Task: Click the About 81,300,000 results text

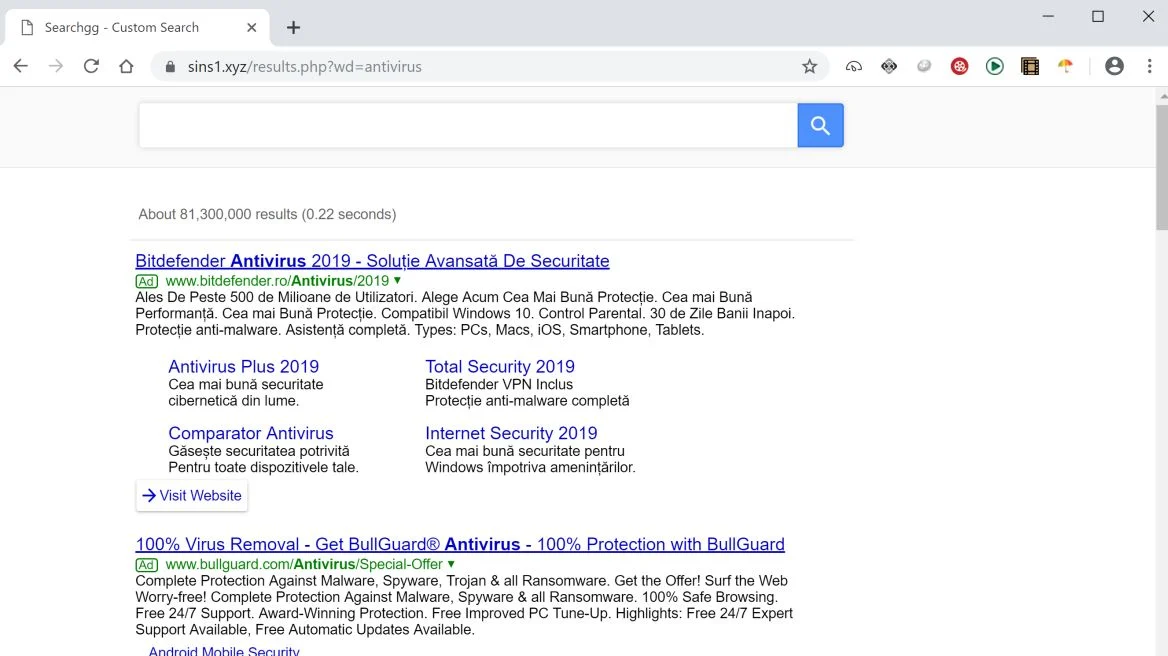Action: click(267, 214)
